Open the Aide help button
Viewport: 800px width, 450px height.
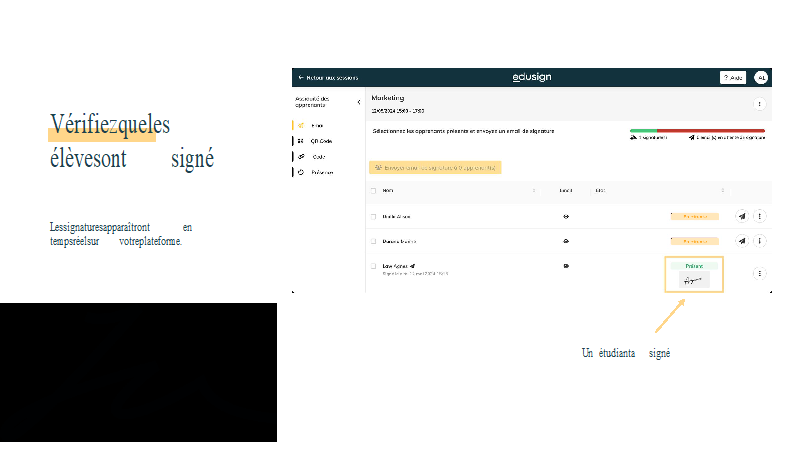pyautogui.click(x=732, y=78)
